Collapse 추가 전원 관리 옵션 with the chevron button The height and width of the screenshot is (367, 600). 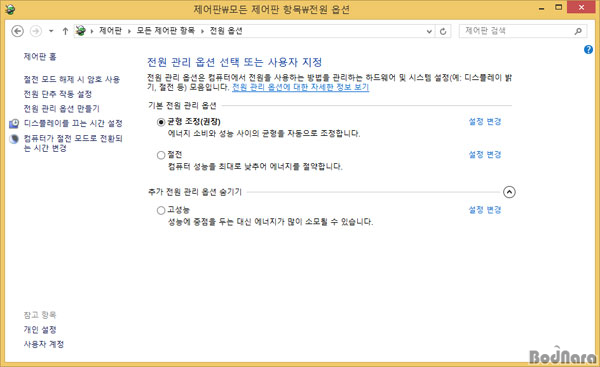pyautogui.click(x=509, y=192)
